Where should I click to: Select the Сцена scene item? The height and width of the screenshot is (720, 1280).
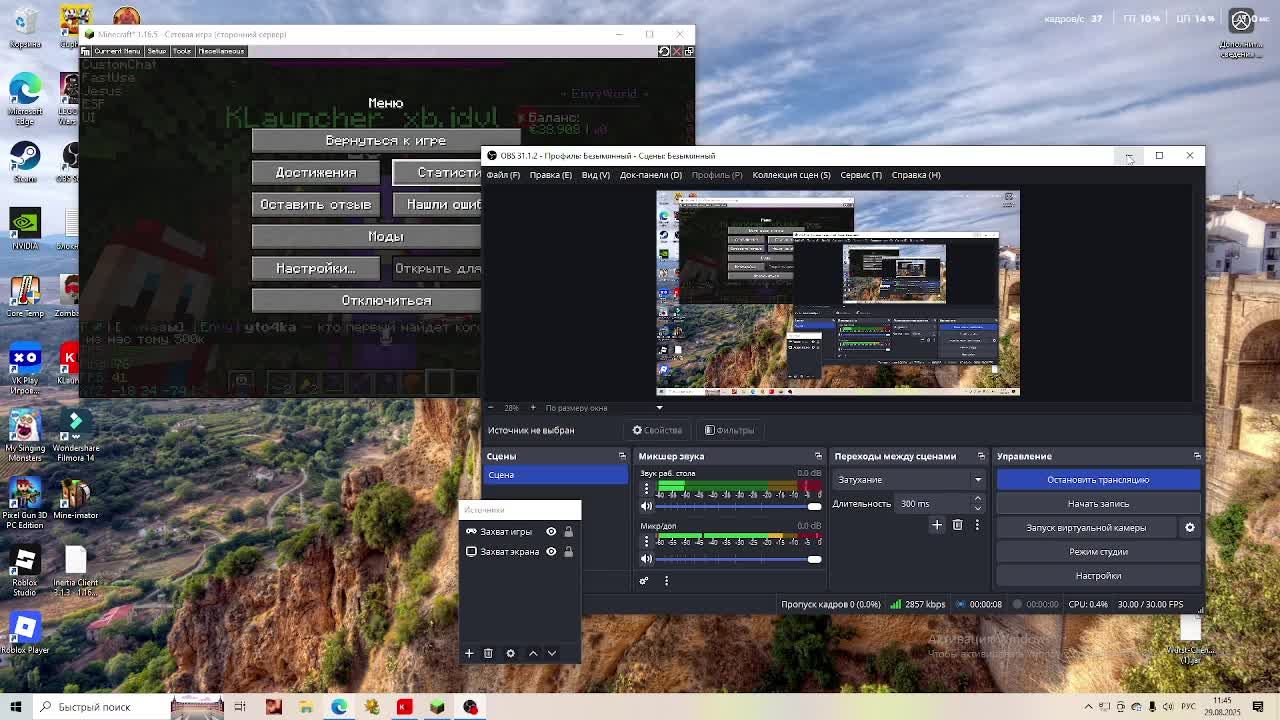[x=556, y=475]
